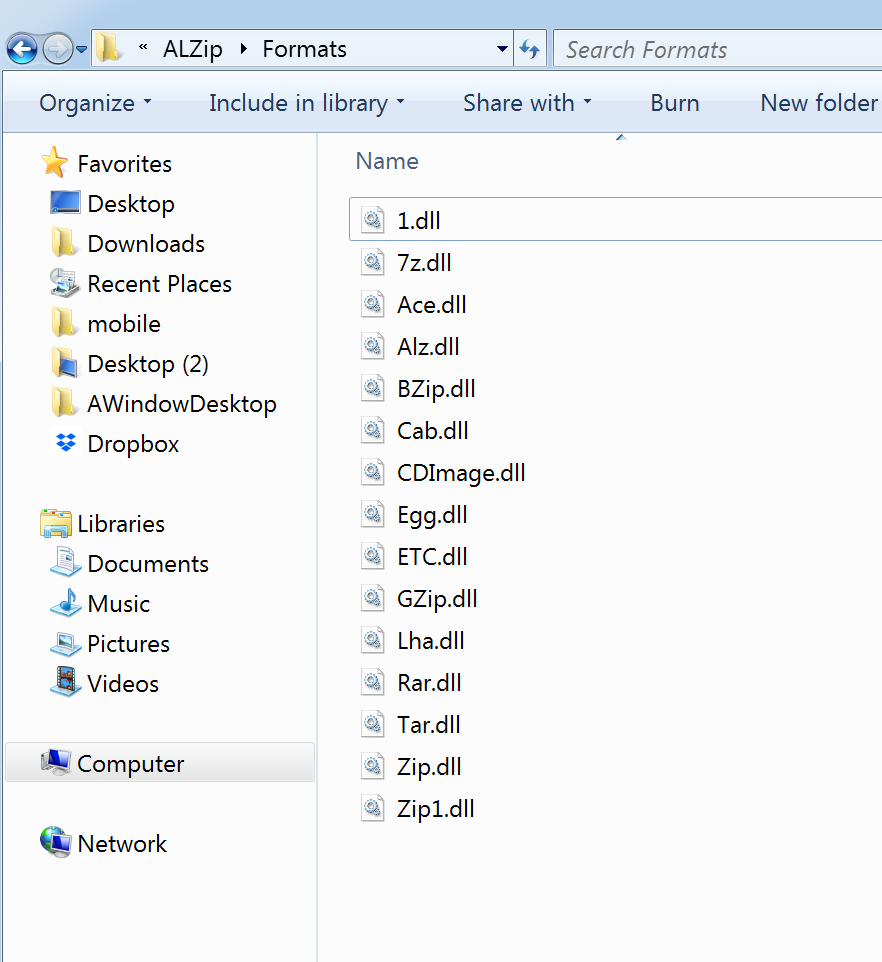This screenshot has height=962, width=882.
Task: Go back with the blue Back arrow
Action: click(x=22, y=49)
